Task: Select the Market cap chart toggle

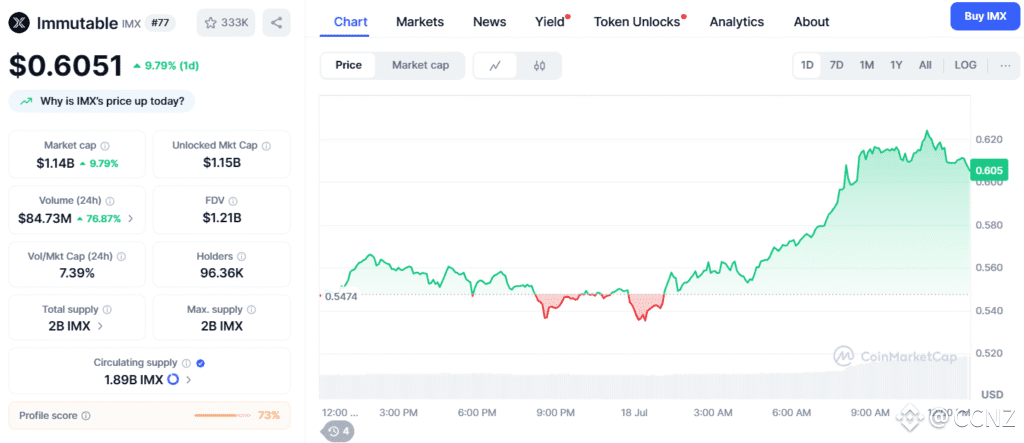Action: coord(421,65)
